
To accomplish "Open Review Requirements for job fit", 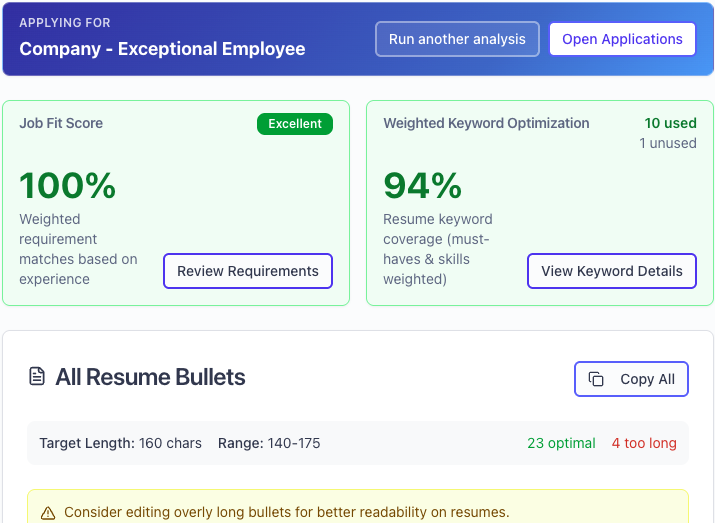I will (x=248, y=271).
